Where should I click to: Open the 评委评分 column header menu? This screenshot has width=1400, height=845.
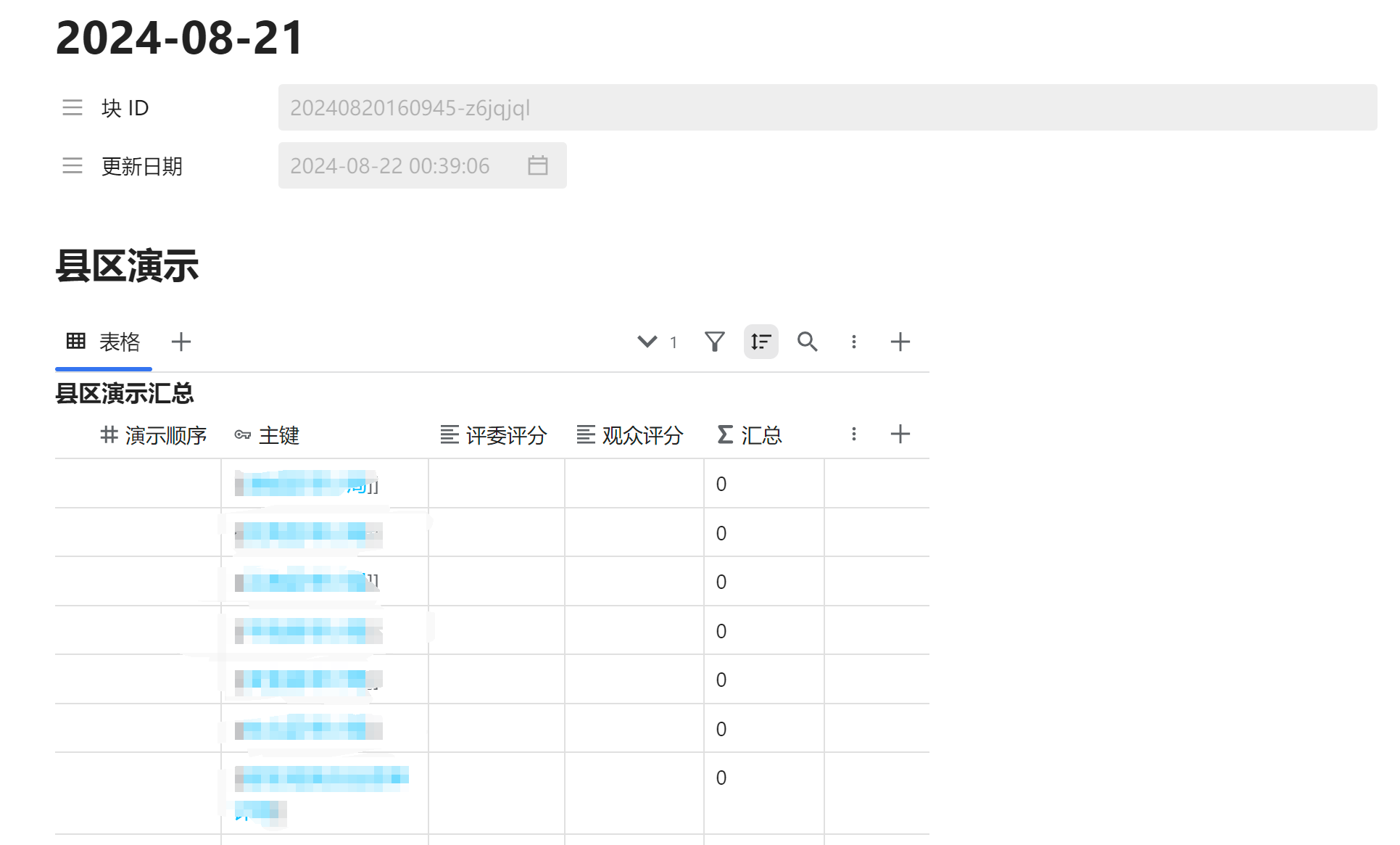(x=494, y=435)
